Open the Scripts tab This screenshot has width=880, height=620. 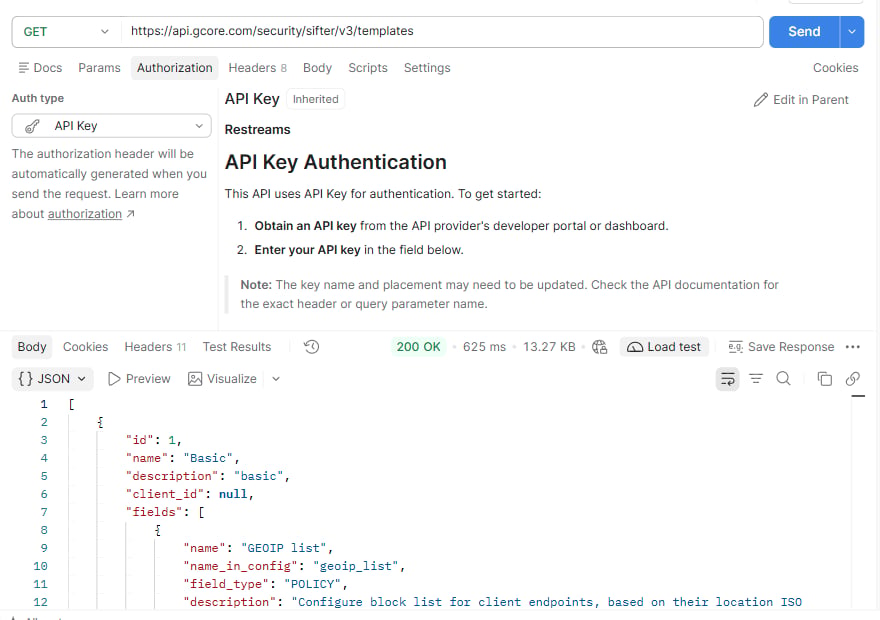click(368, 68)
